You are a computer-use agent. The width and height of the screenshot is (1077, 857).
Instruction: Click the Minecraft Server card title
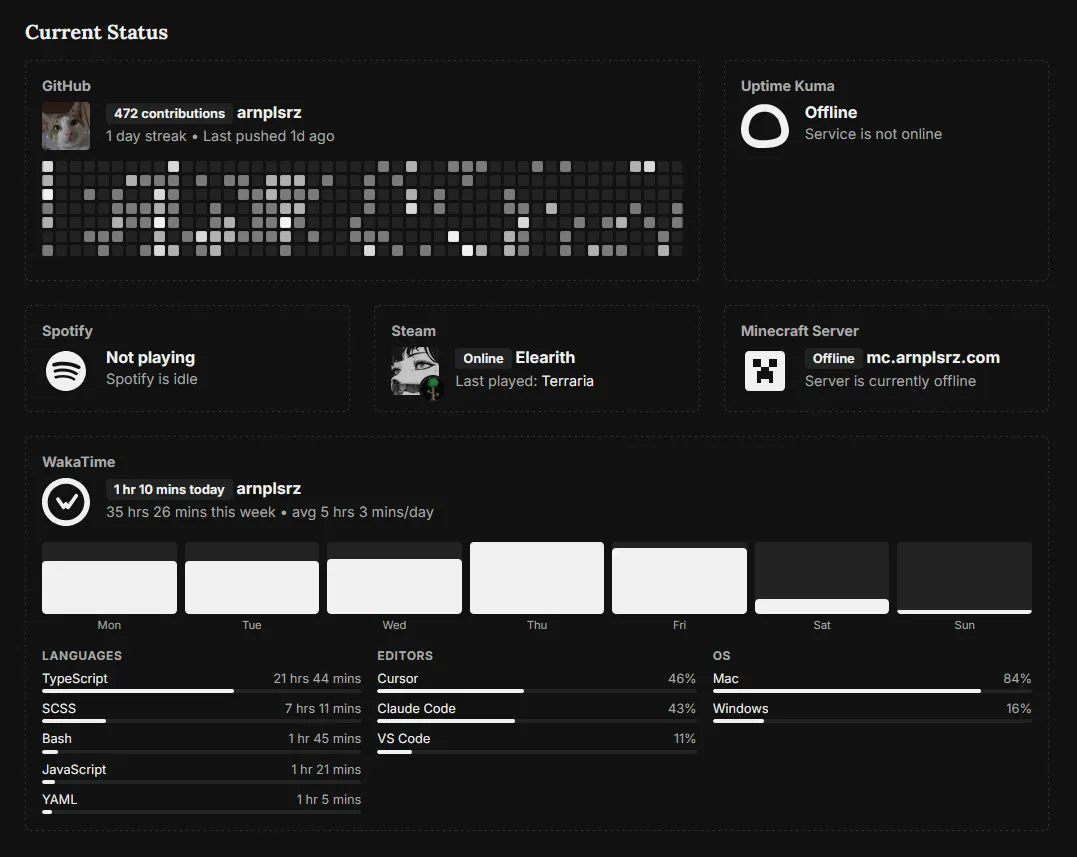[x=800, y=331]
